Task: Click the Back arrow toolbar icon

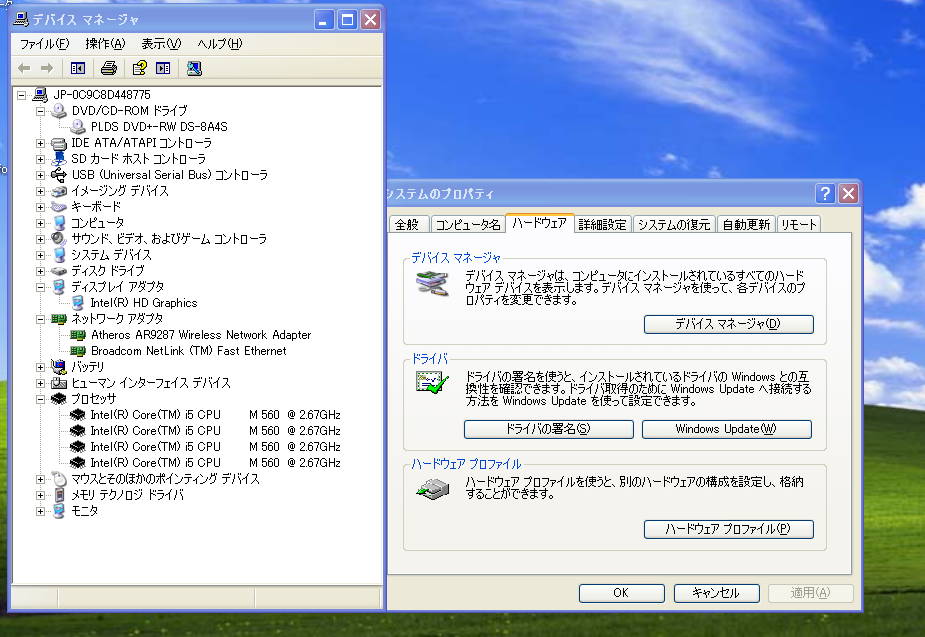Action: [24, 68]
